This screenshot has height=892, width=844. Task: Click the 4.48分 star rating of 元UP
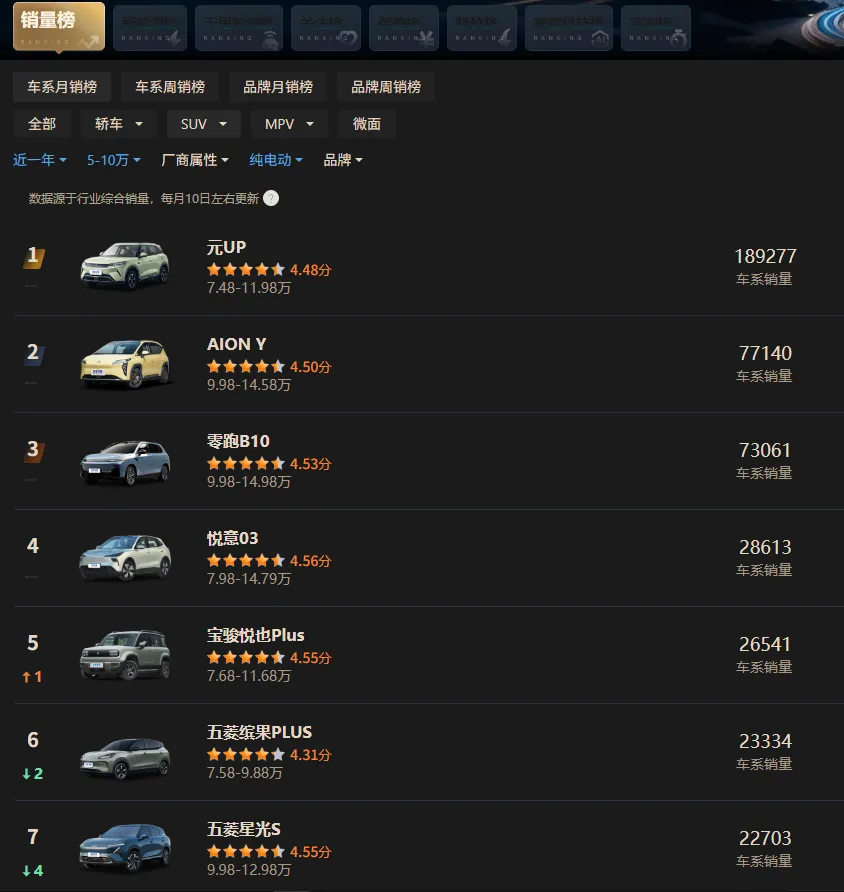[x=269, y=270]
